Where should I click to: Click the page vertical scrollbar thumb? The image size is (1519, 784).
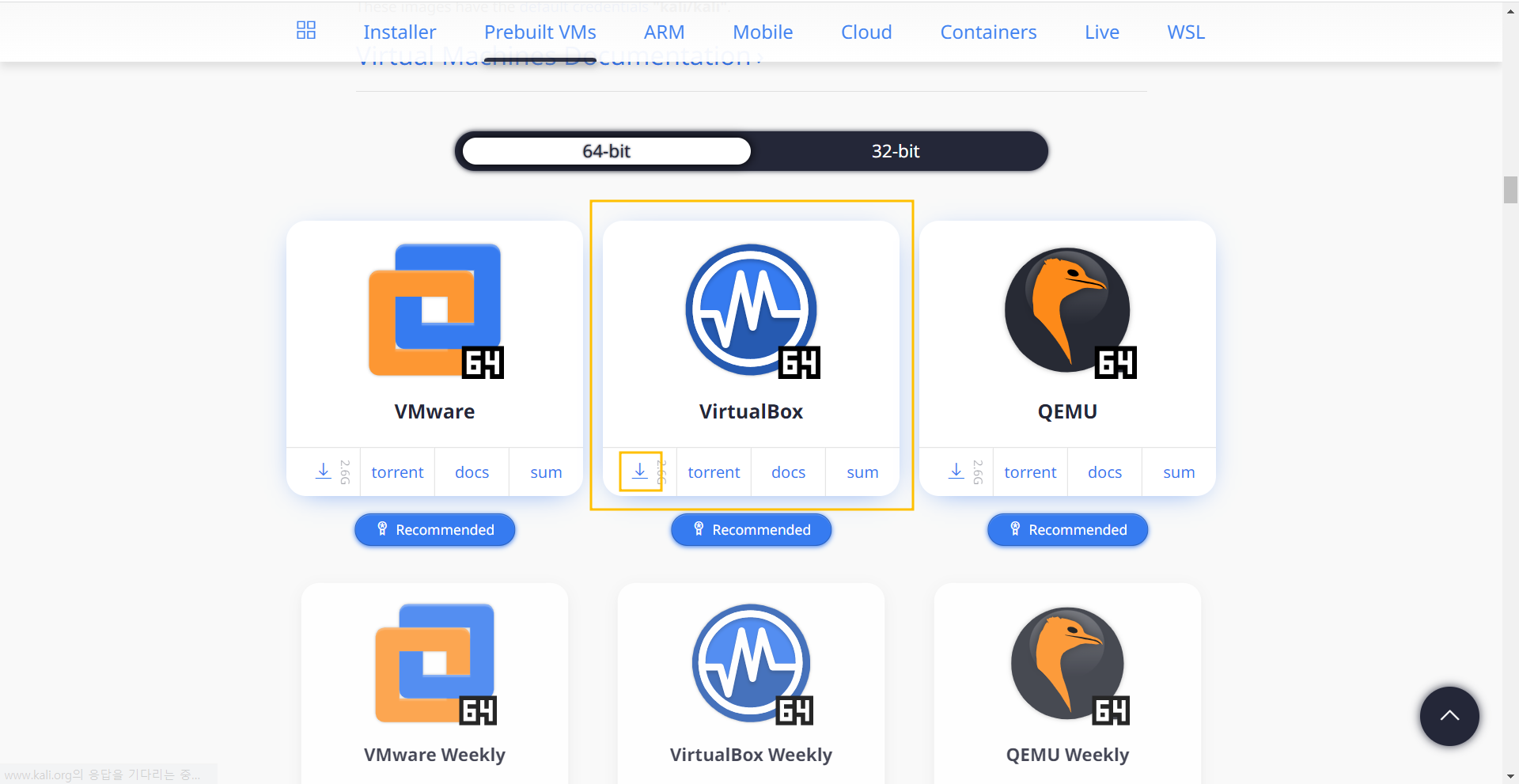(x=1510, y=190)
